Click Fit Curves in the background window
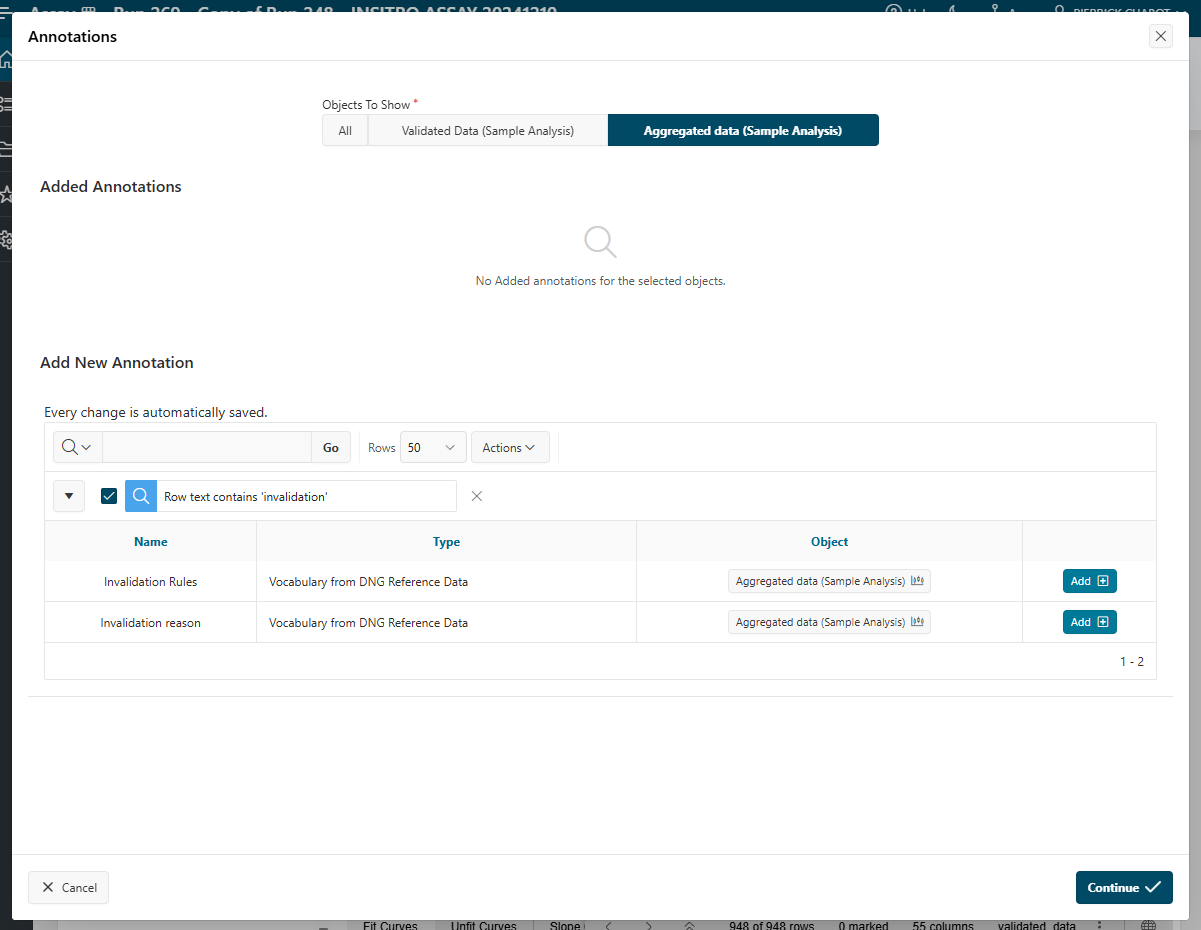Screen dimensions: 1201x930 coord(390,925)
